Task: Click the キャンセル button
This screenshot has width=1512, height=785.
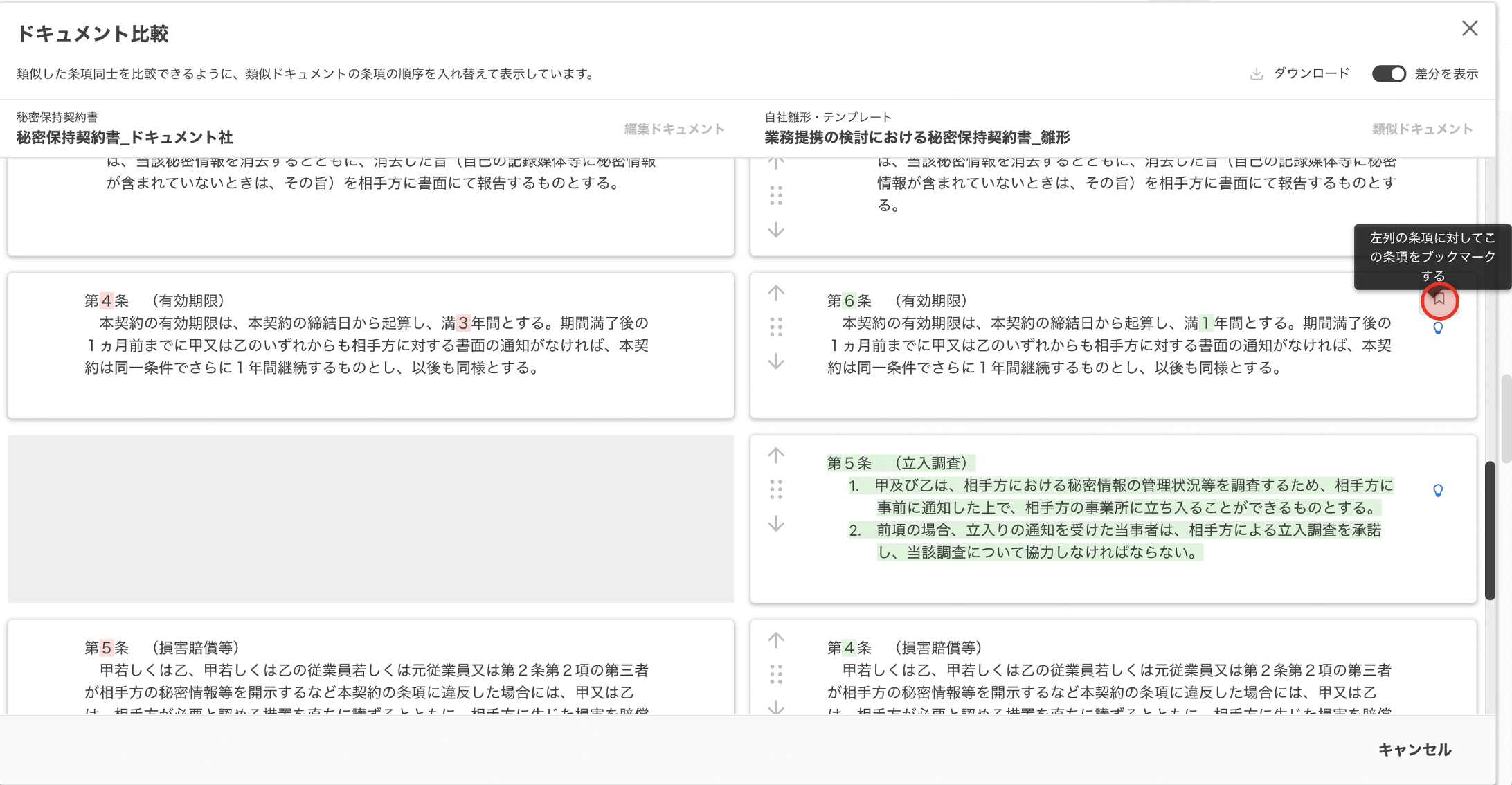Action: (x=1414, y=750)
